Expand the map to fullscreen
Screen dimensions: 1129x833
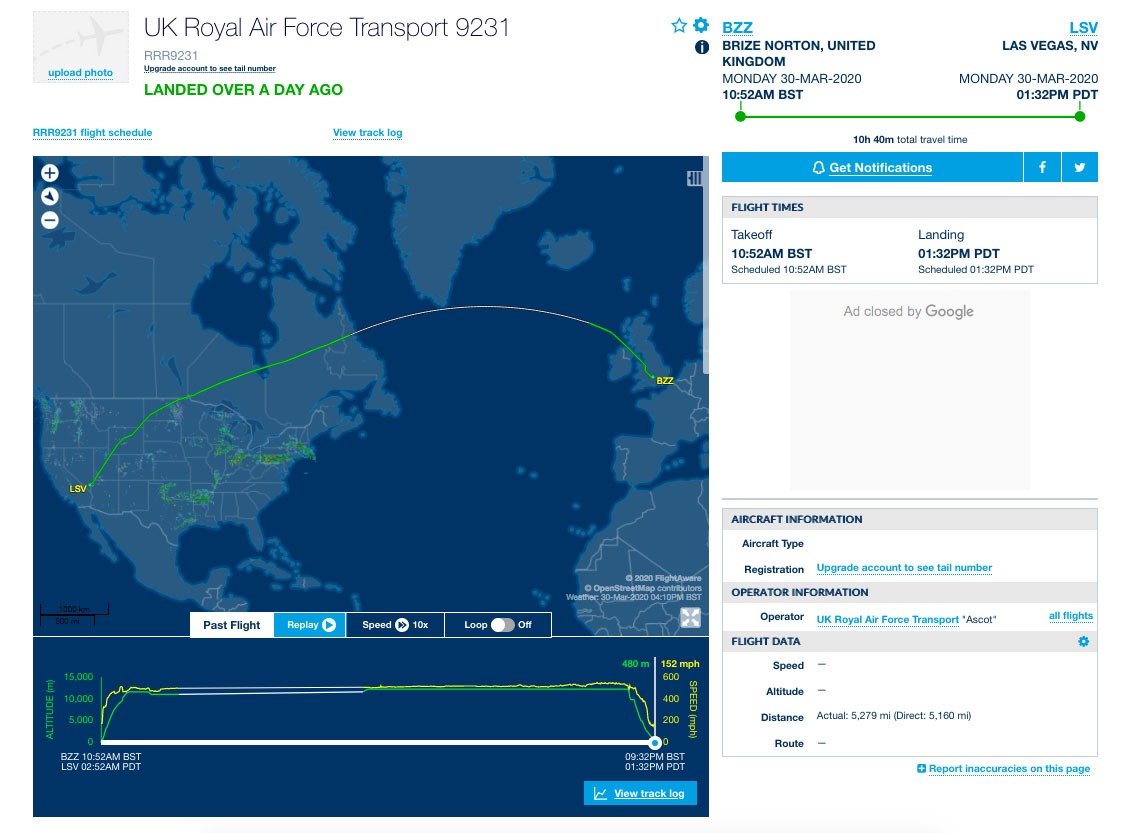[690, 618]
